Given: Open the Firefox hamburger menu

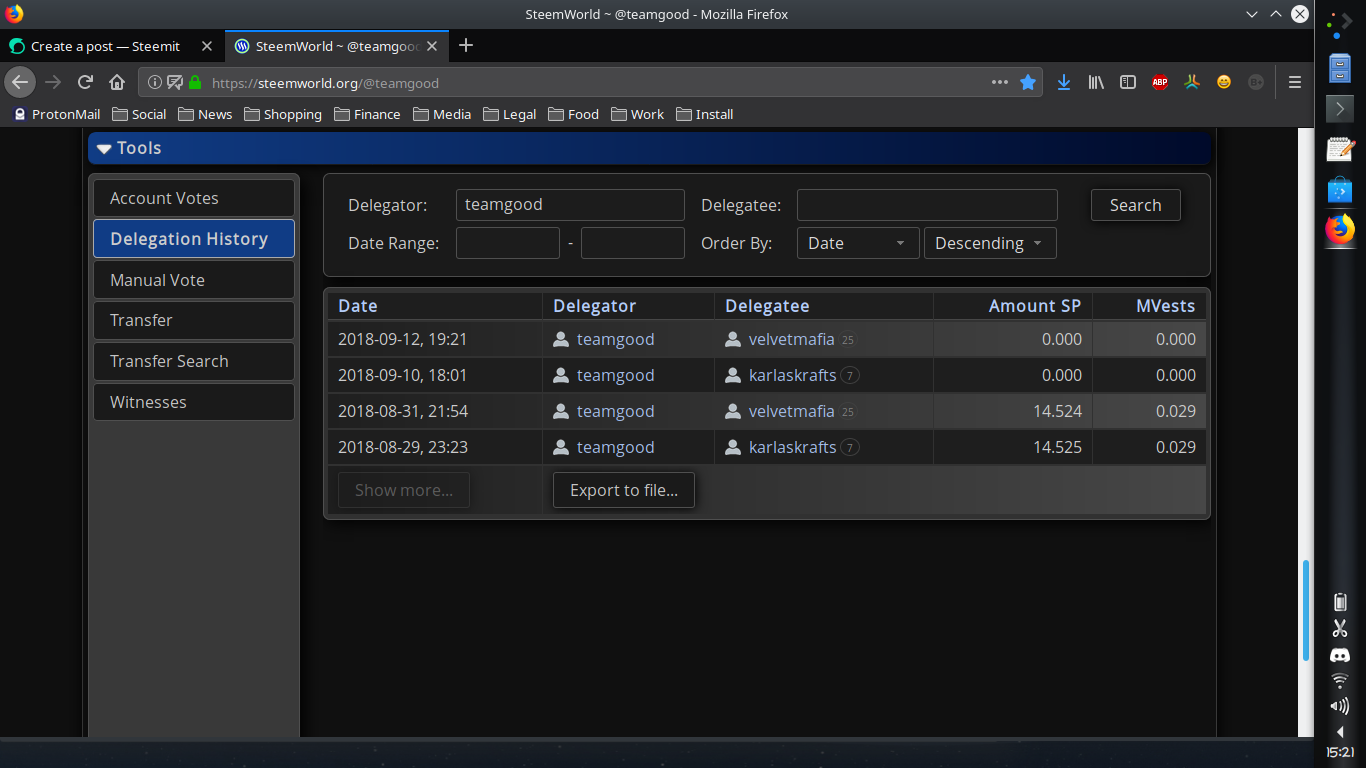Looking at the screenshot, I should point(1295,83).
